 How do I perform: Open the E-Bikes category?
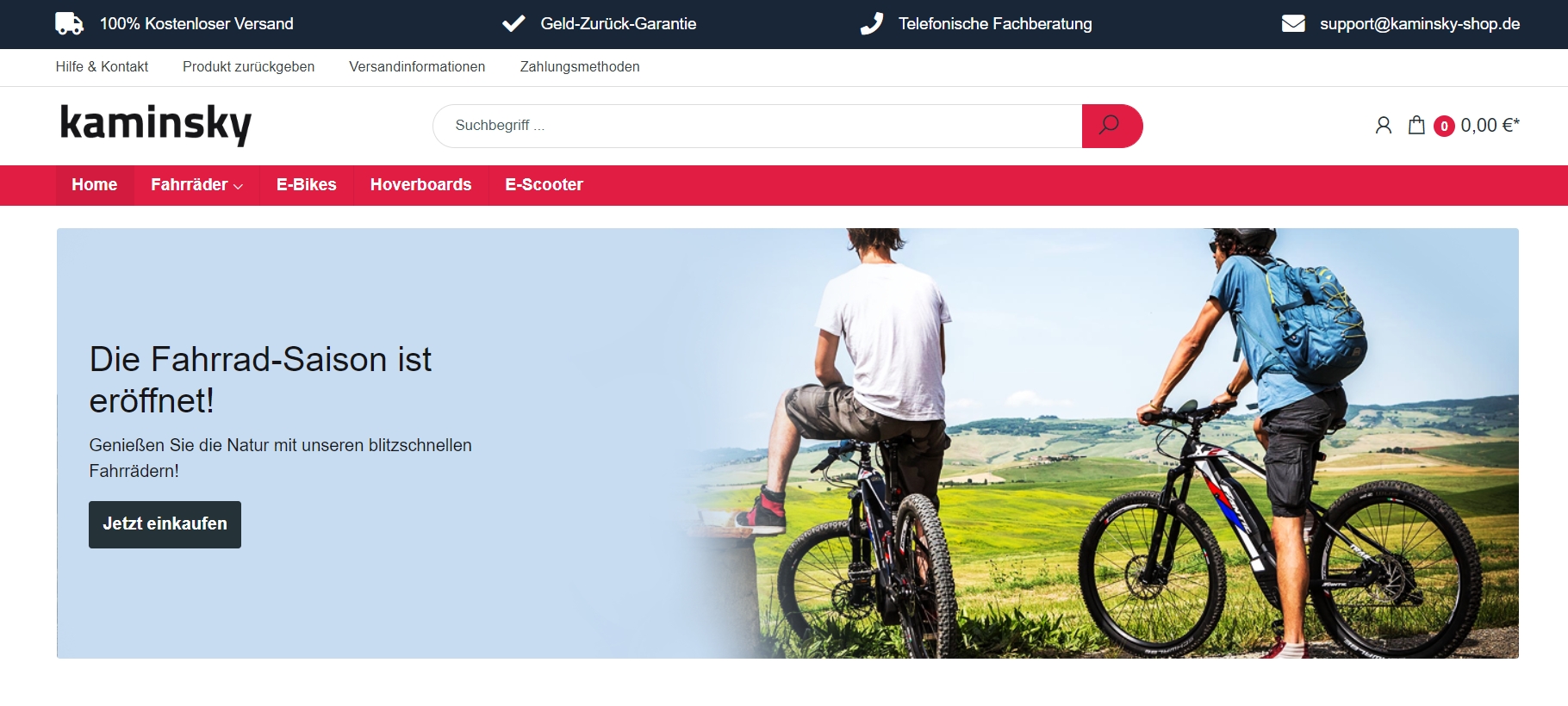pos(307,185)
